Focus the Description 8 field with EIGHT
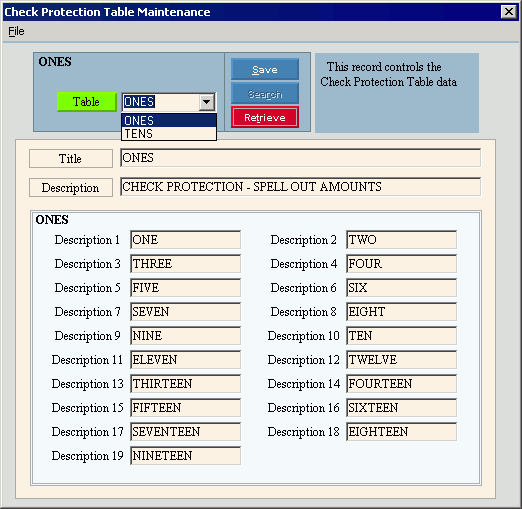522x509 pixels. 401,312
